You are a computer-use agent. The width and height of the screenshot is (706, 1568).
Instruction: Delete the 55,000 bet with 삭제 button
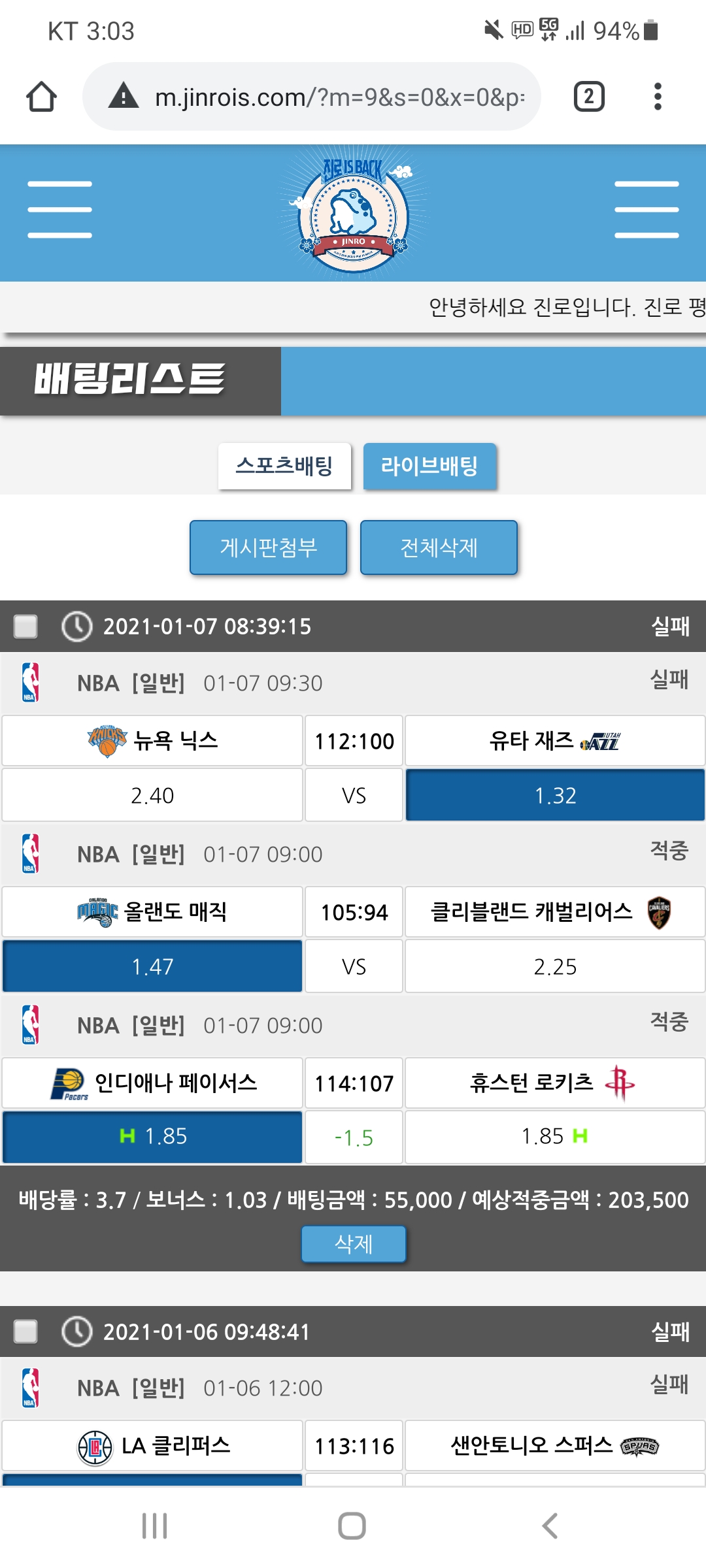353,1244
